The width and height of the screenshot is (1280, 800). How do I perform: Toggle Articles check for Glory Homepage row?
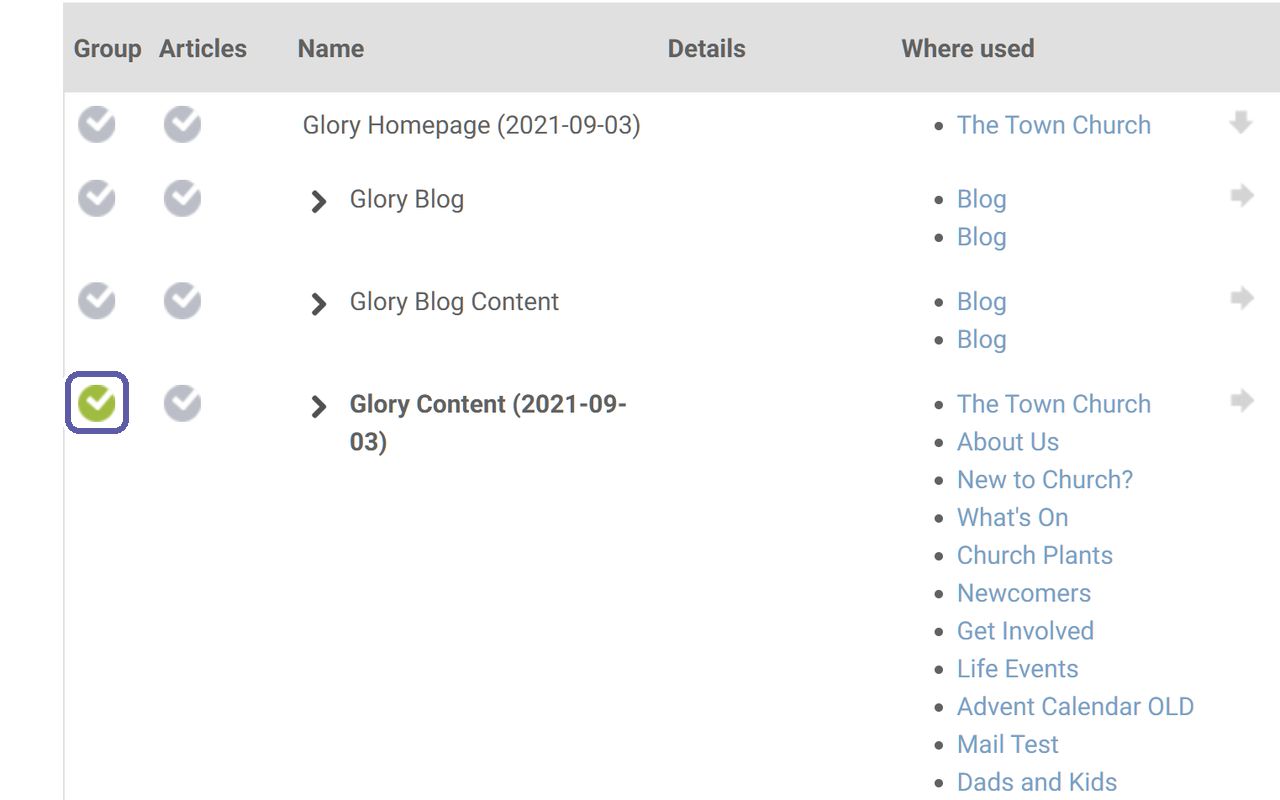coord(182,125)
